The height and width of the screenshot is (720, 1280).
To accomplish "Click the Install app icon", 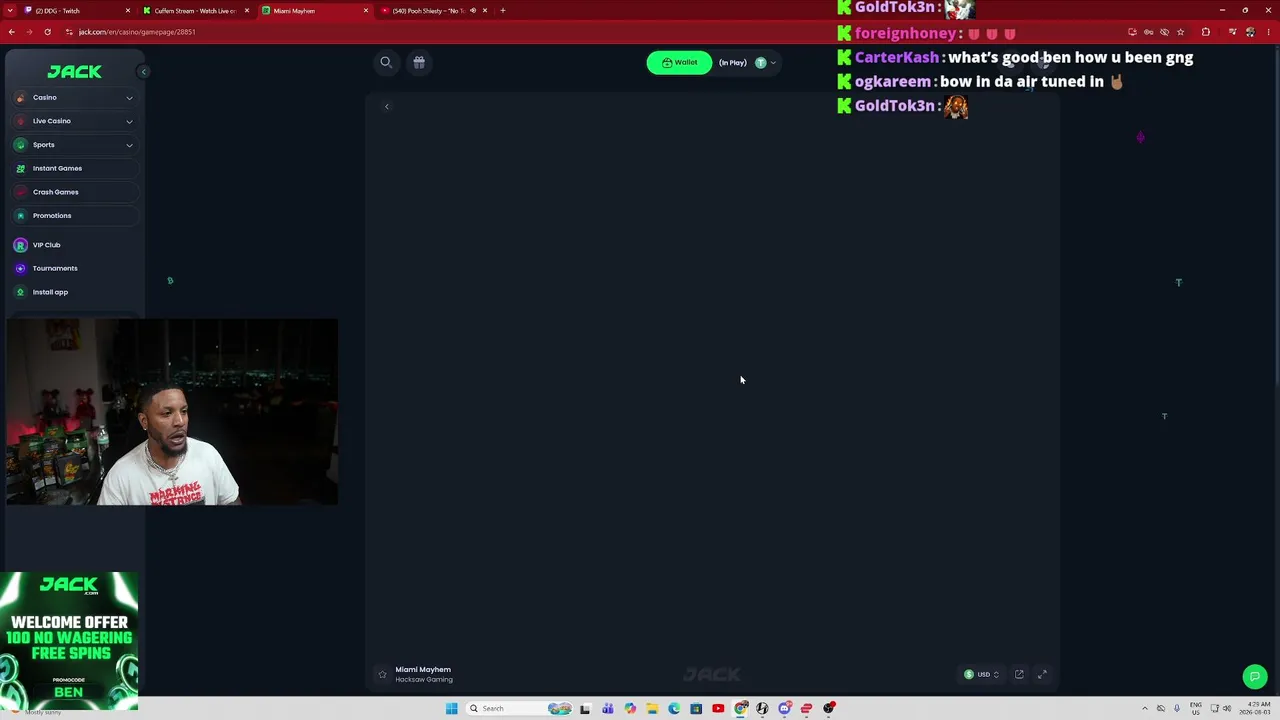I will (x=20, y=292).
